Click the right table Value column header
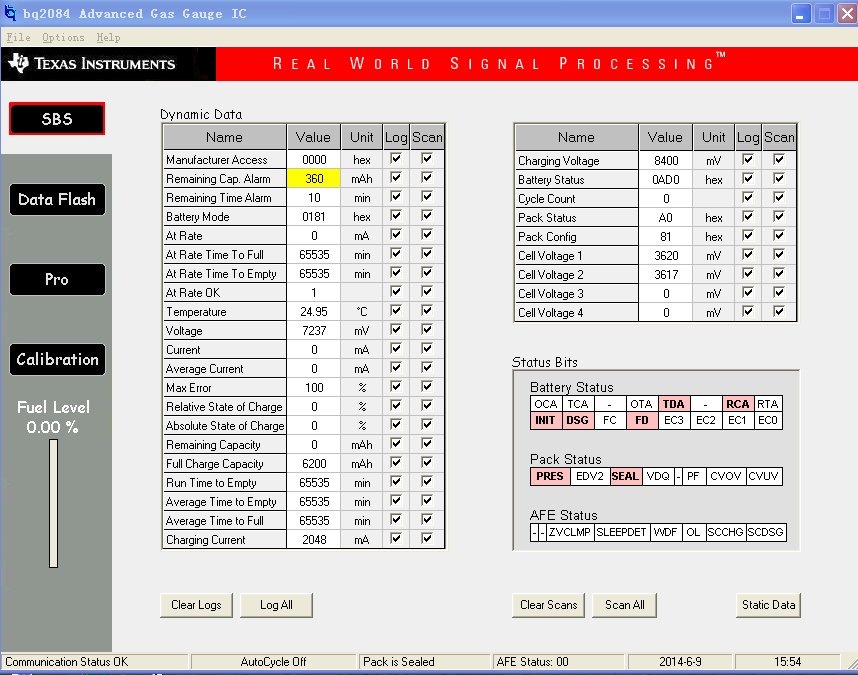858x675 pixels. click(665, 137)
